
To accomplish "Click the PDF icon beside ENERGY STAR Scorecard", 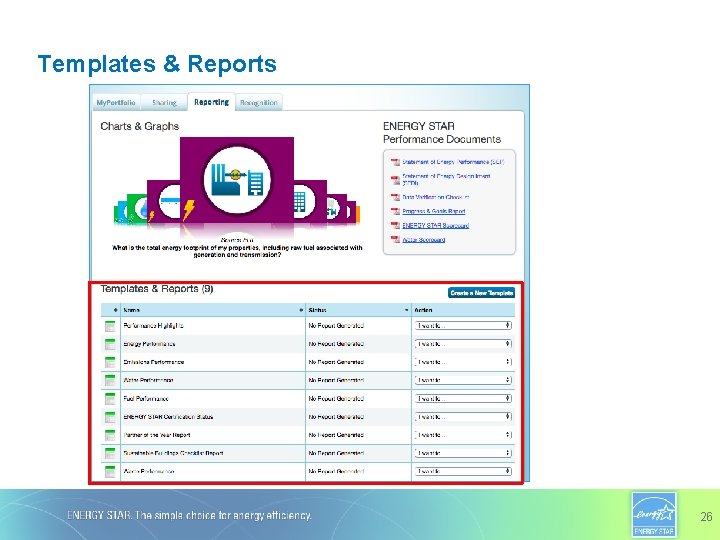I will (x=395, y=225).
